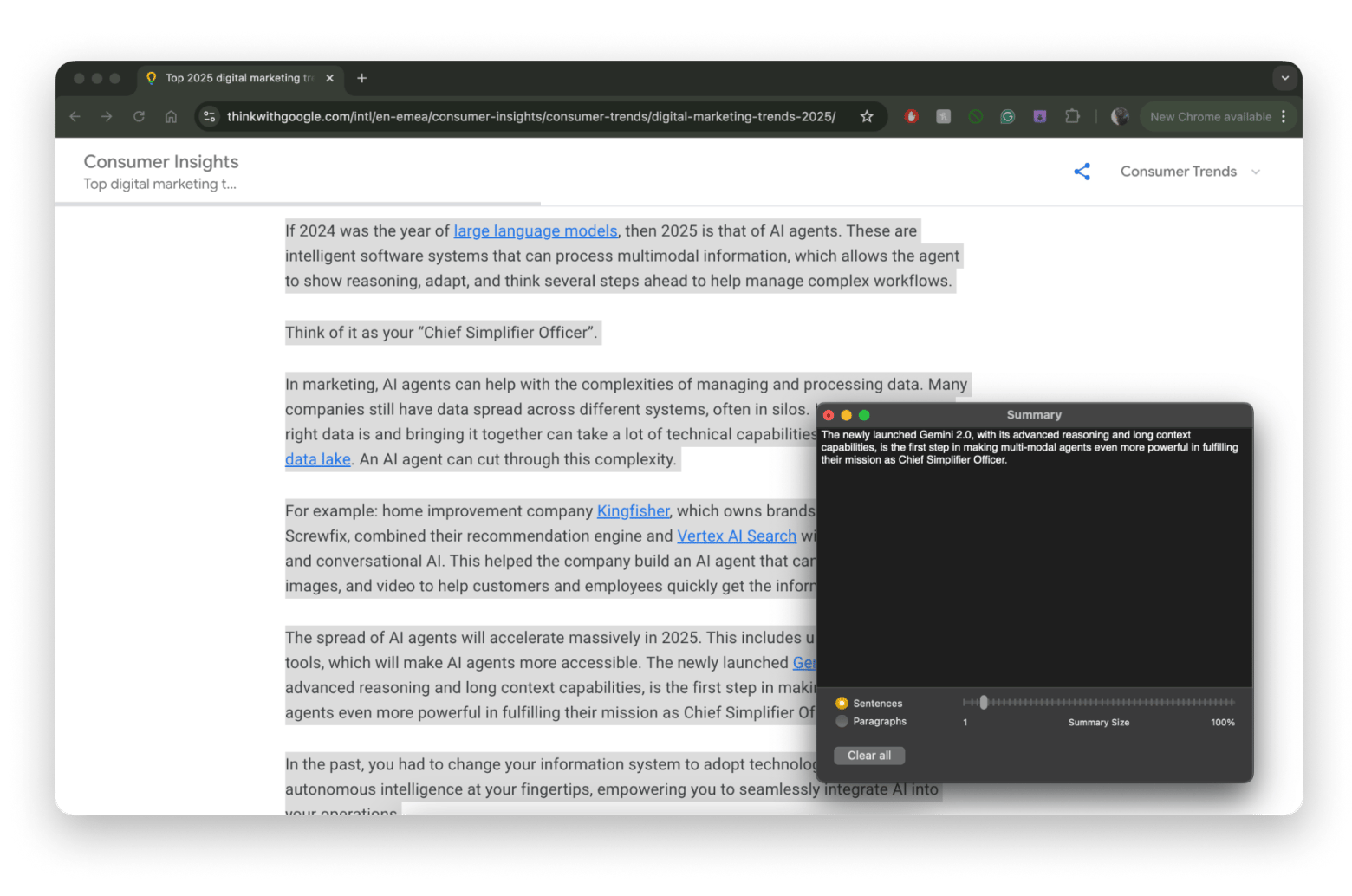Click the address bar URL

[x=531, y=116]
